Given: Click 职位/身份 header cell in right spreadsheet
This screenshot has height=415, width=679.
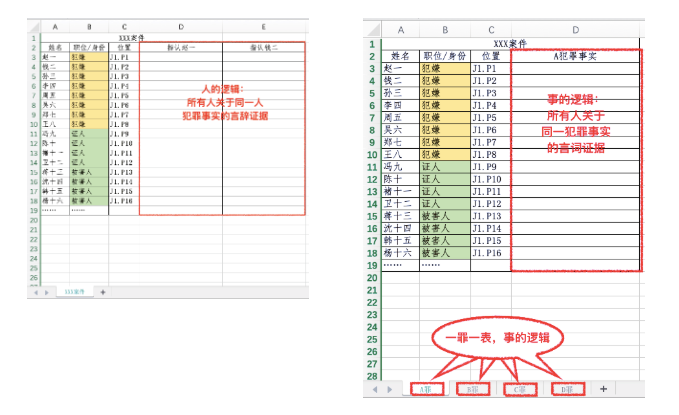Looking at the screenshot, I should 445,56.
